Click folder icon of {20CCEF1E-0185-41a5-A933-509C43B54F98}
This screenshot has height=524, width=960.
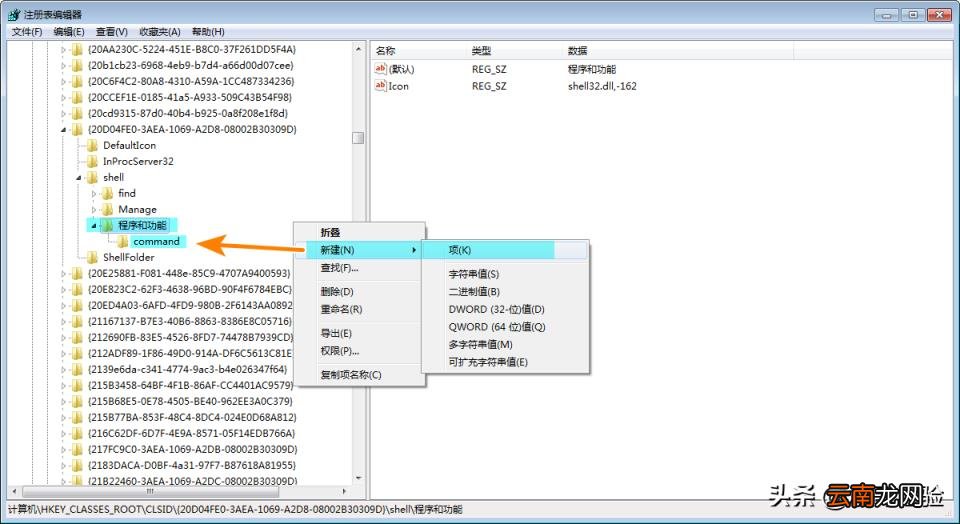click(x=77, y=97)
